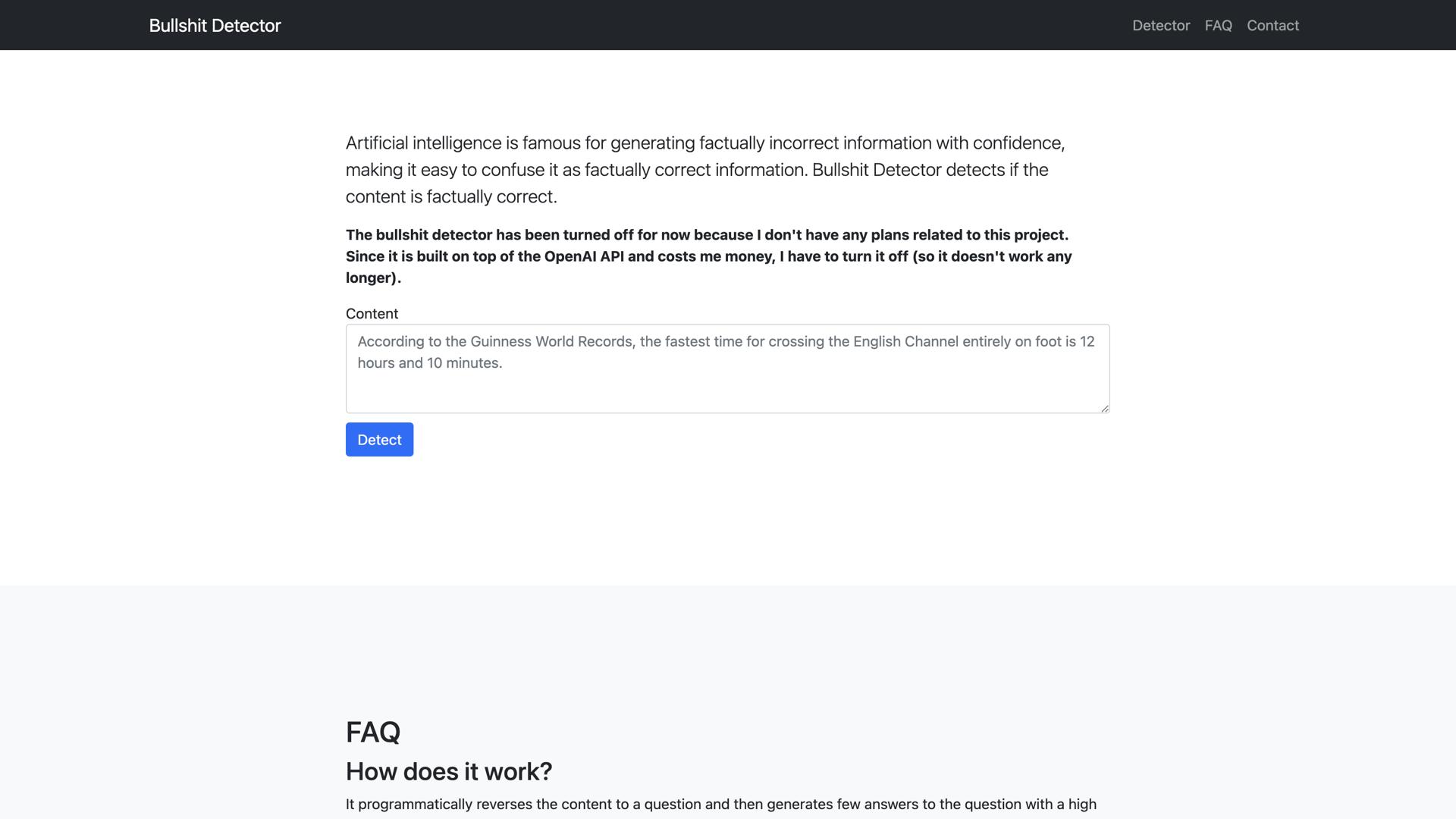
Task: Click the Content field label
Action: (x=372, y=313)
